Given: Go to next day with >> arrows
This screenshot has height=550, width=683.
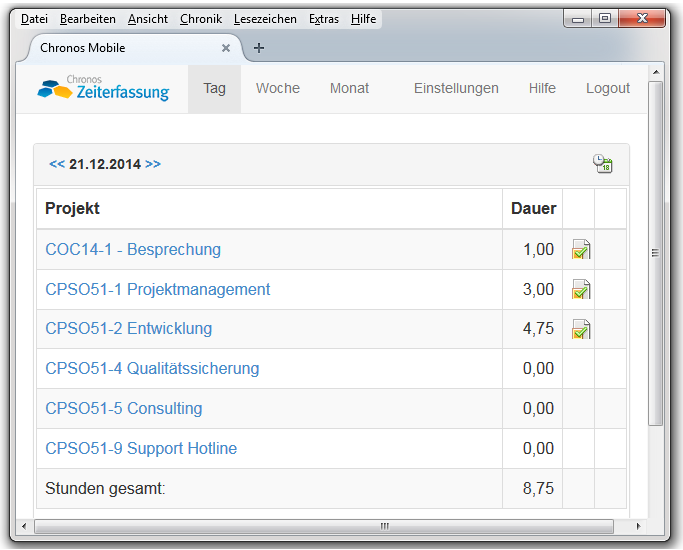Looking at the screenshot, I should coord(153,164).
